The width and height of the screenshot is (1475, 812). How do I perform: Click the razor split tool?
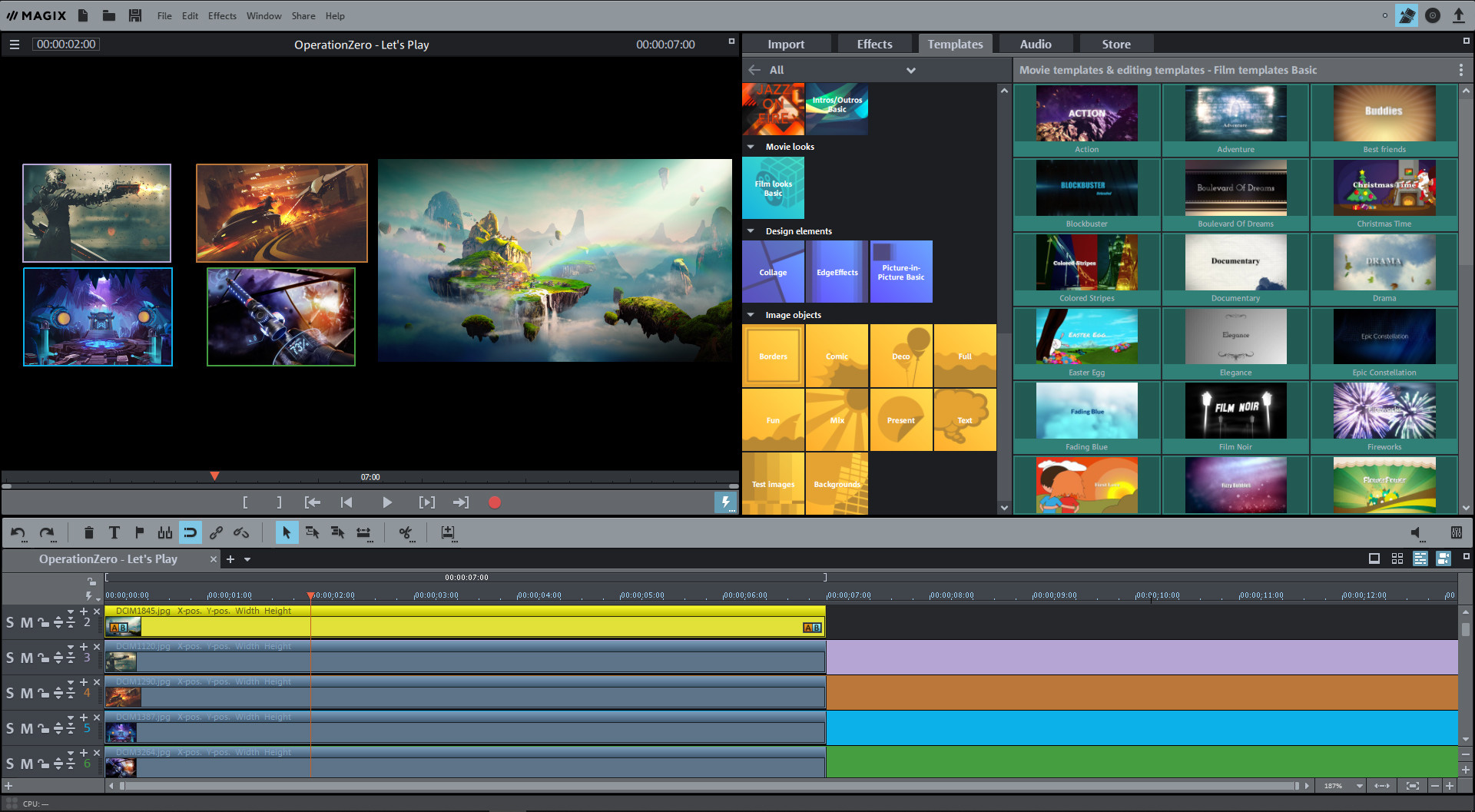click(406, 532)
